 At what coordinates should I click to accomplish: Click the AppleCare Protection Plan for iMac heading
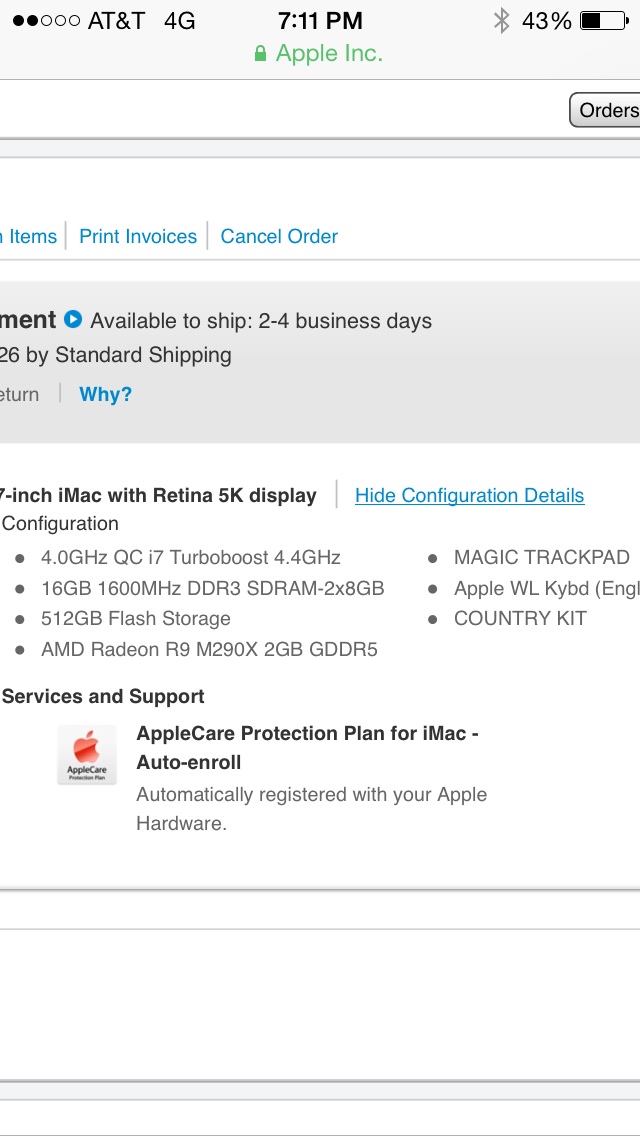(307, 748)
